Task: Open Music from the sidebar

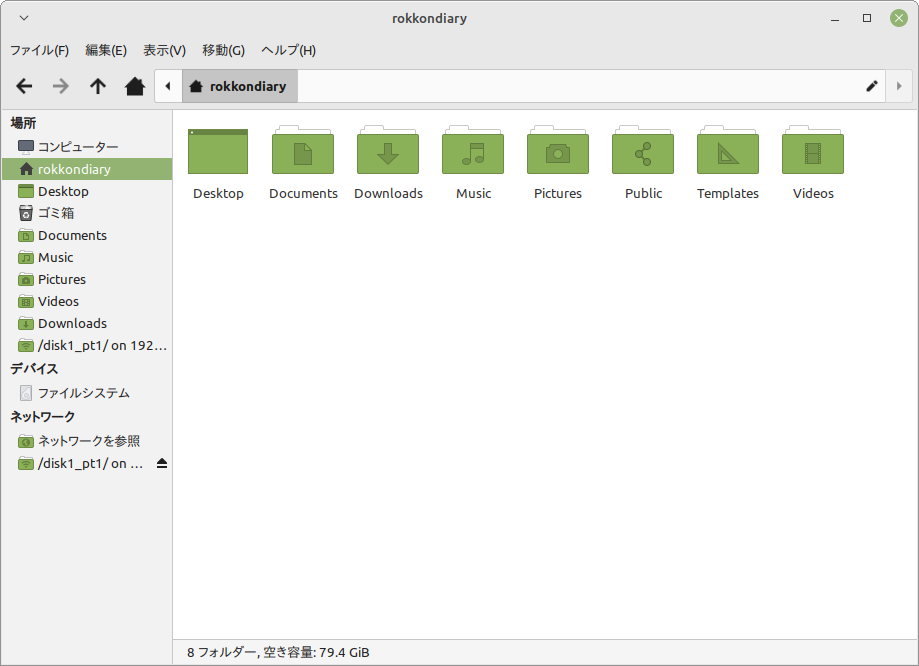Action: [x=87, y=257]
